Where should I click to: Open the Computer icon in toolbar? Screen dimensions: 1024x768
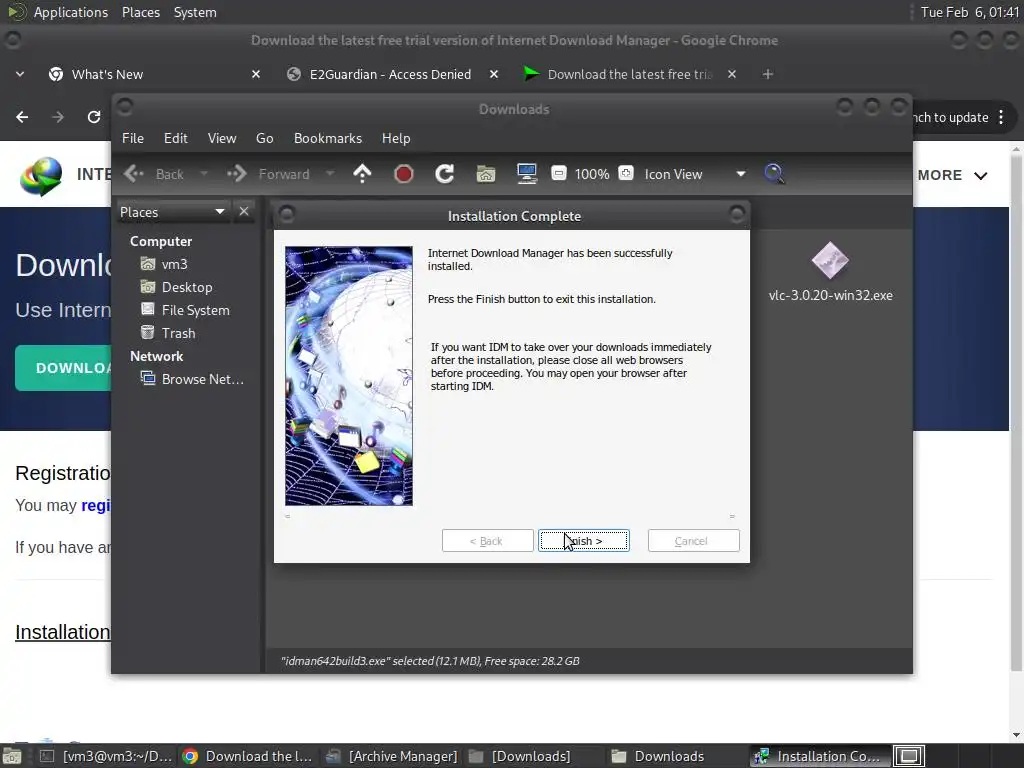pyautogui.click(x=526, y=174)
